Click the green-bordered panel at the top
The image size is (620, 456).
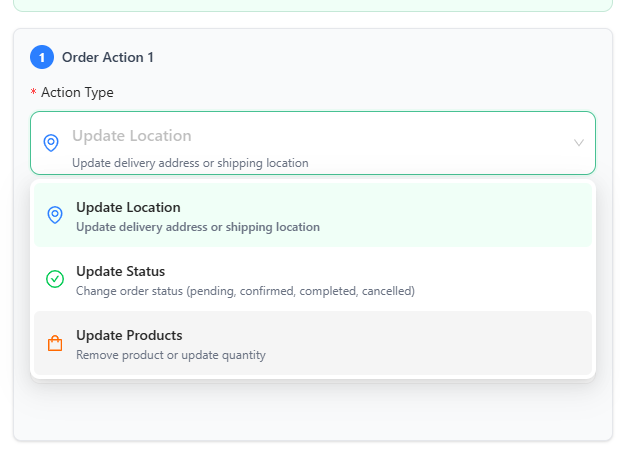click(312, 5)
